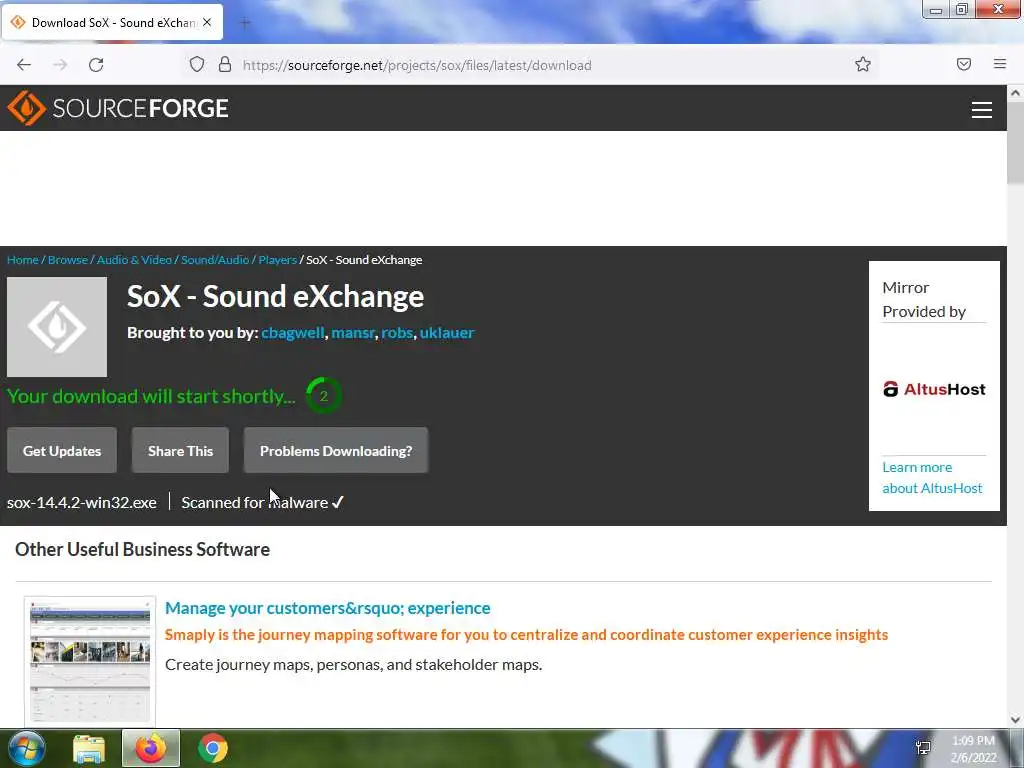Visit cbagwell's profile link

click(x=293, y=332)
